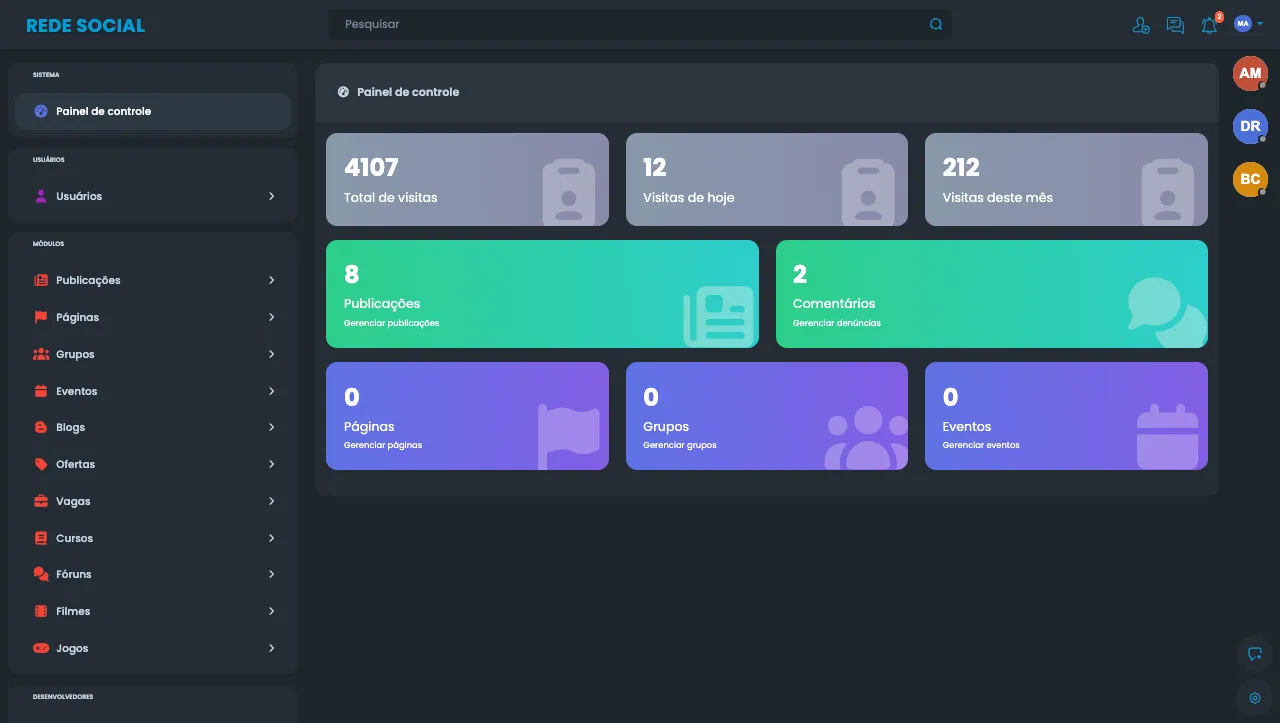Screen dimensions: 1280x723
Task: Expand the Cursos menu chevron
Action: click(271, 538)
